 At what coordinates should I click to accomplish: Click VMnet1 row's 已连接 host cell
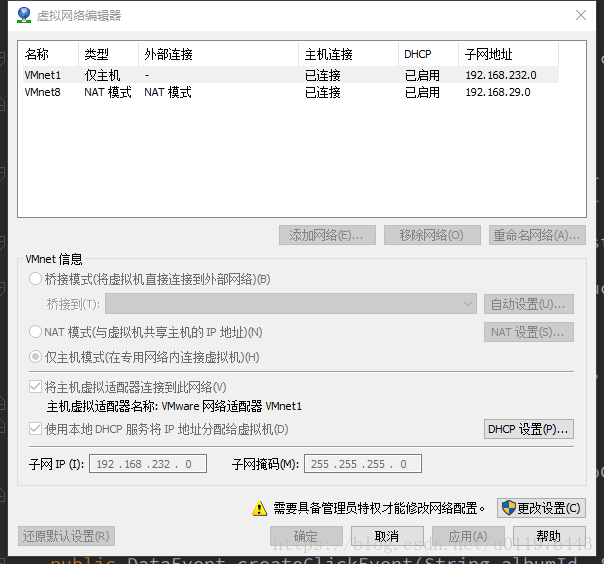pyautogui.click(x=323, y=75)
